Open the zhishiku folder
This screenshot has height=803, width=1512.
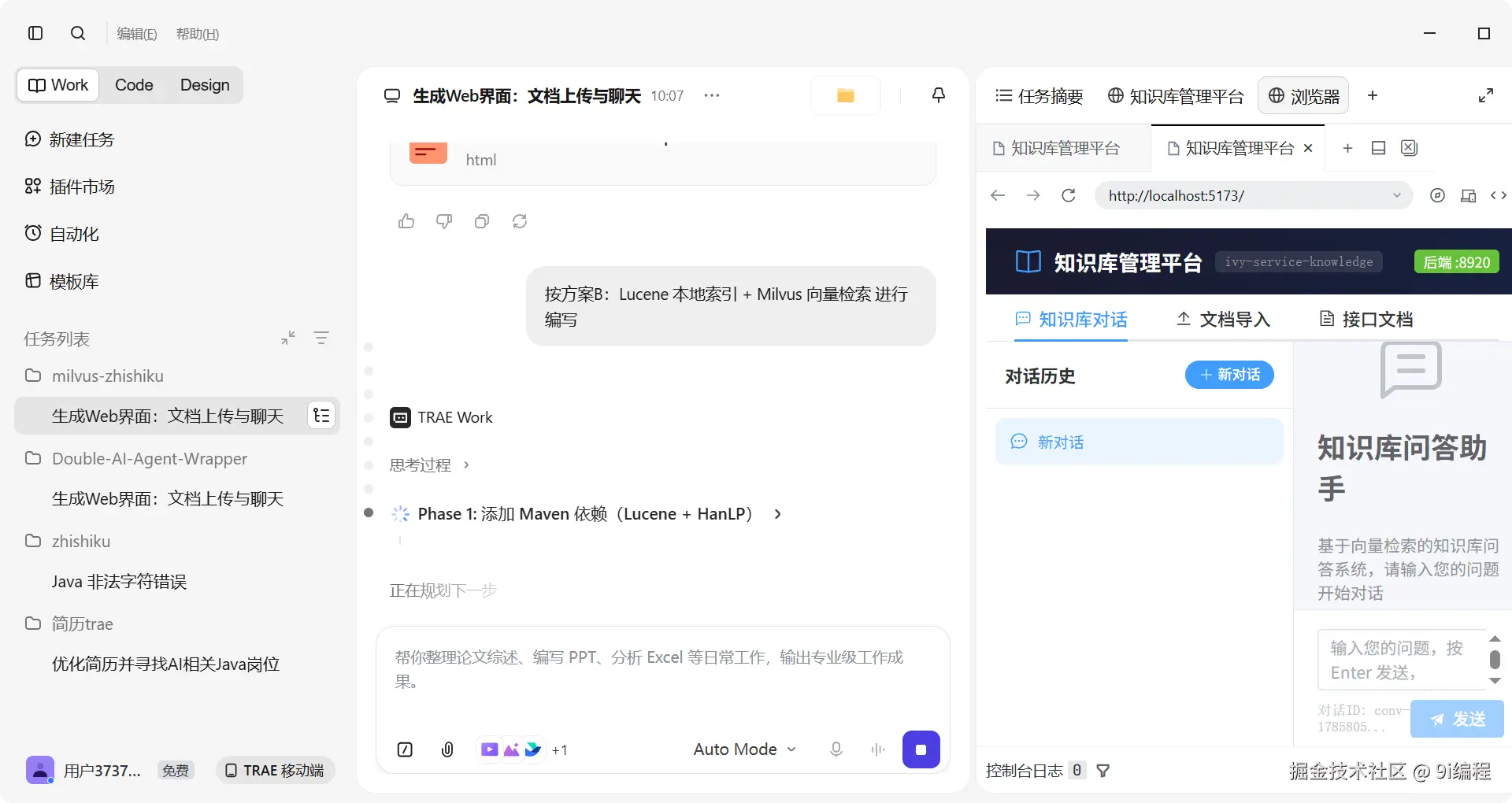[x=68, y=541]
